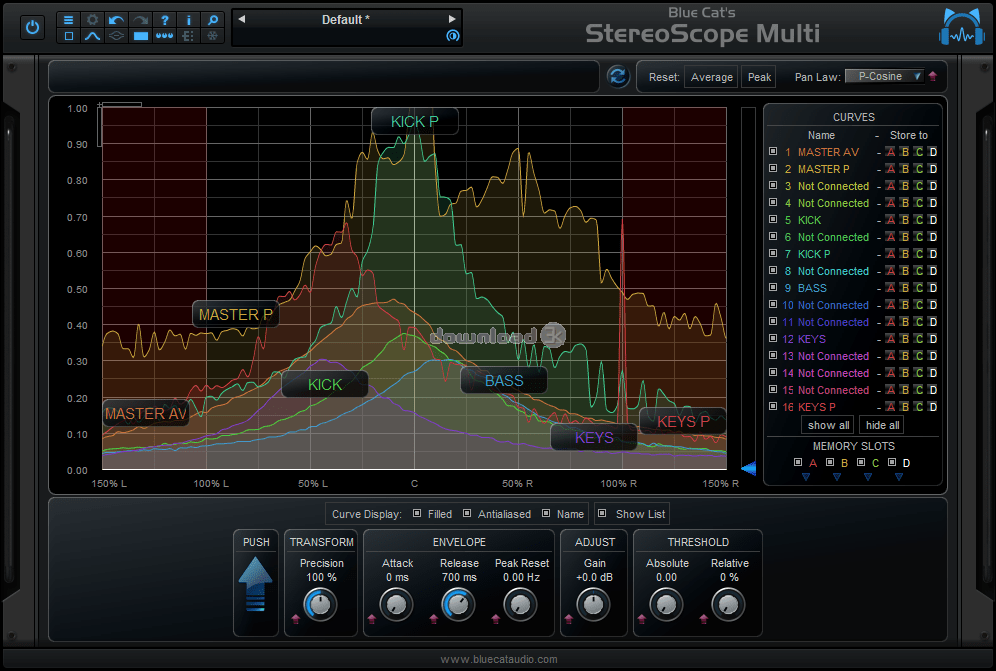The height and width of the screenshot is (671, 996).
Task: Toggle visibility of curve 5 KICK
Action: [x=773, y=219]
